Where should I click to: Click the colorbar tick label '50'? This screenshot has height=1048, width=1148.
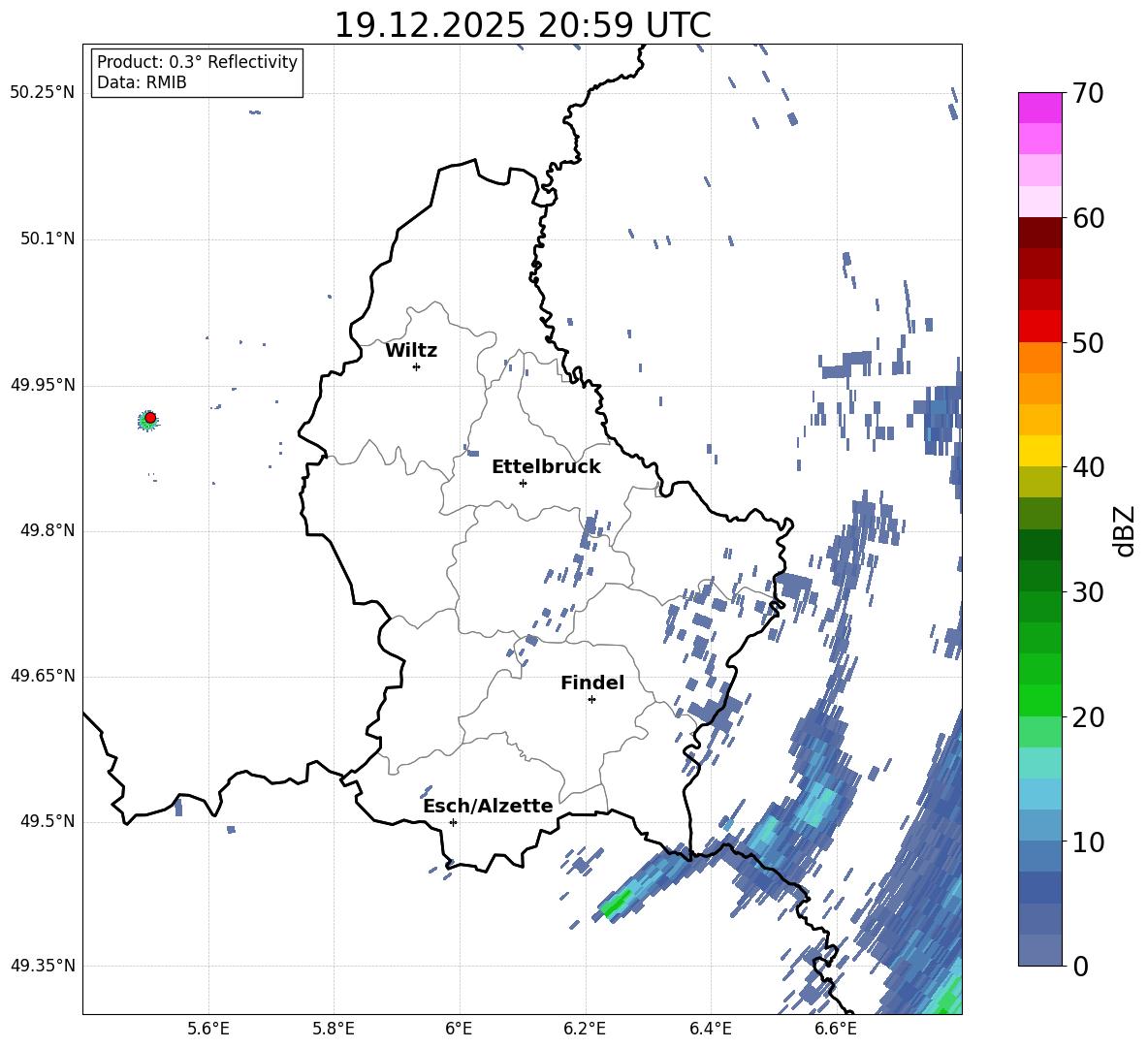point(1088,342)
